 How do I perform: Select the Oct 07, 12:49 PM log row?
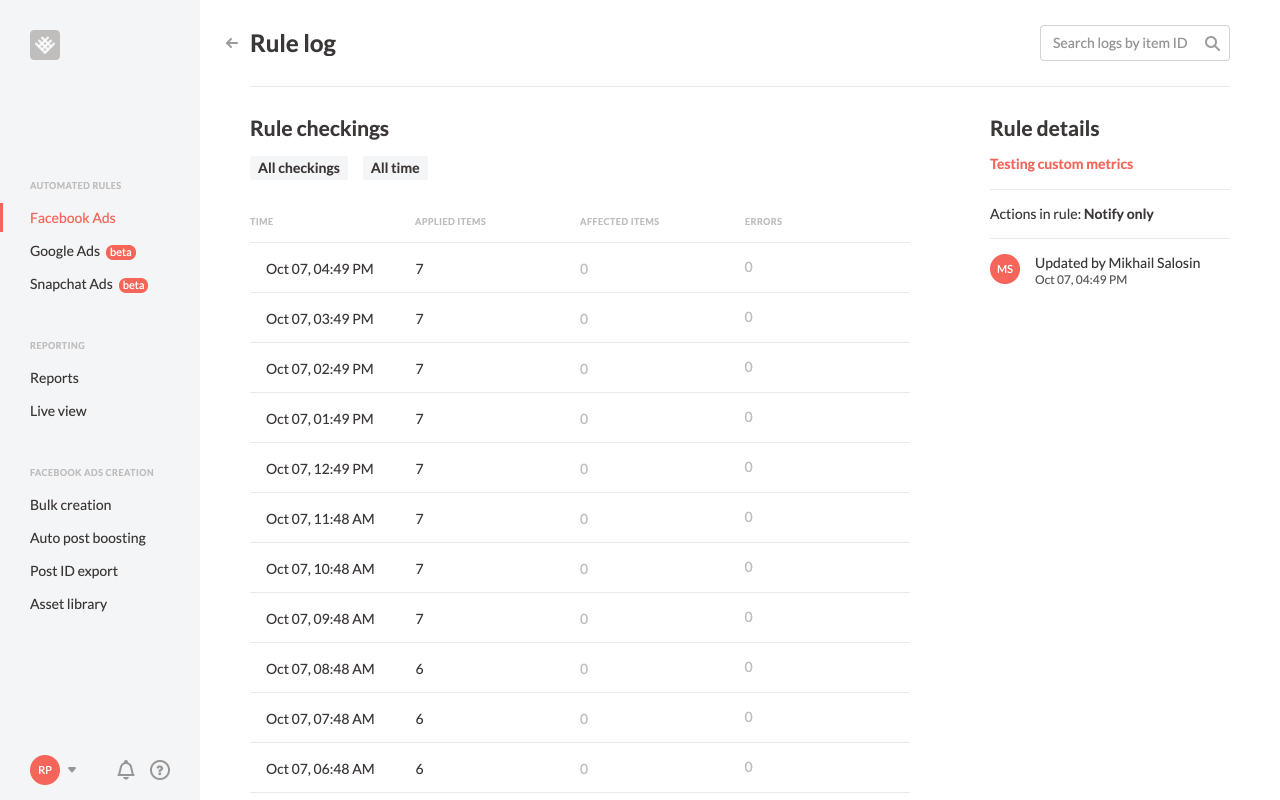coord(580,468)
